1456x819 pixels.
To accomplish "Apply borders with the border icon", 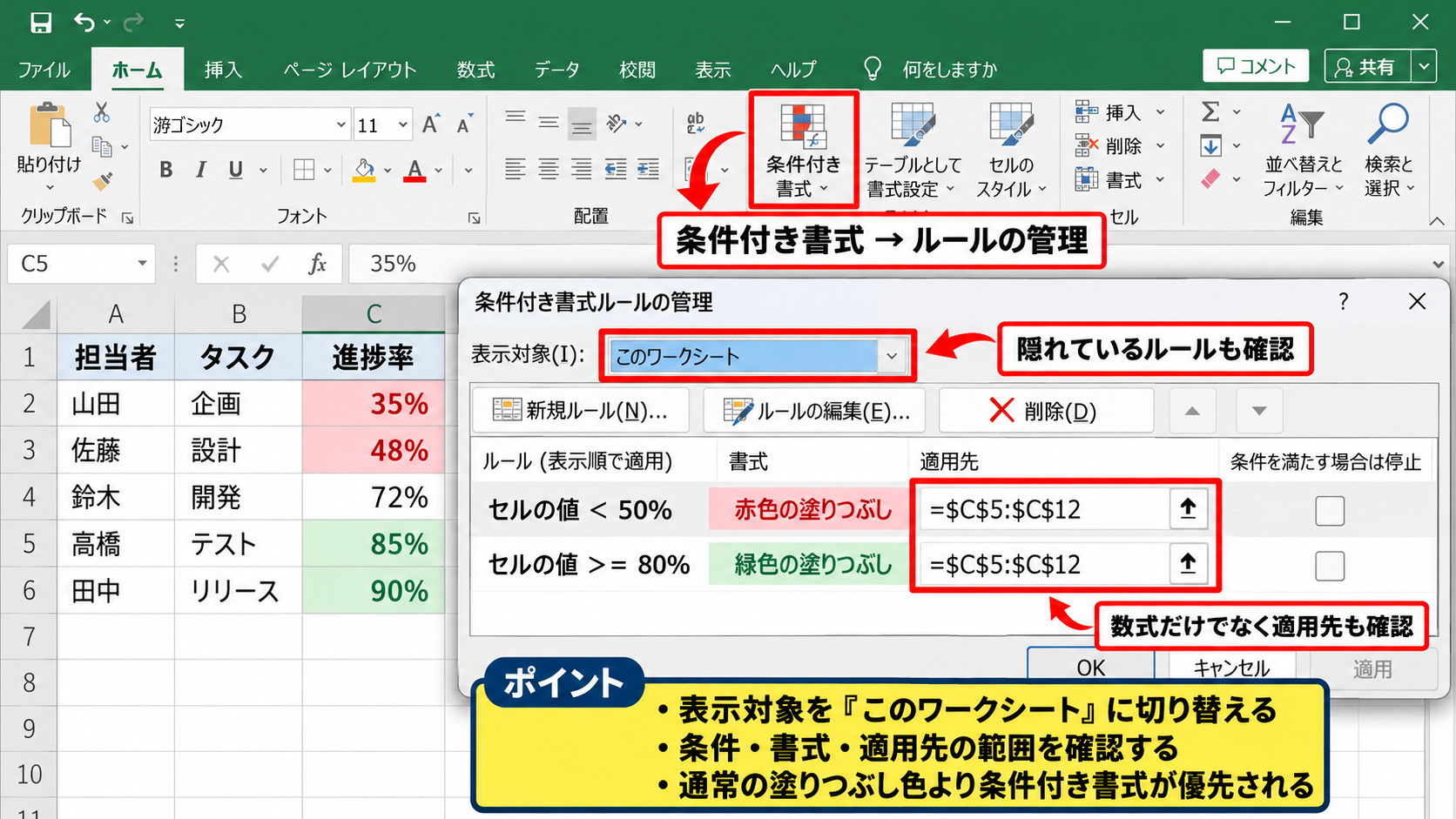I will [304, 170].
